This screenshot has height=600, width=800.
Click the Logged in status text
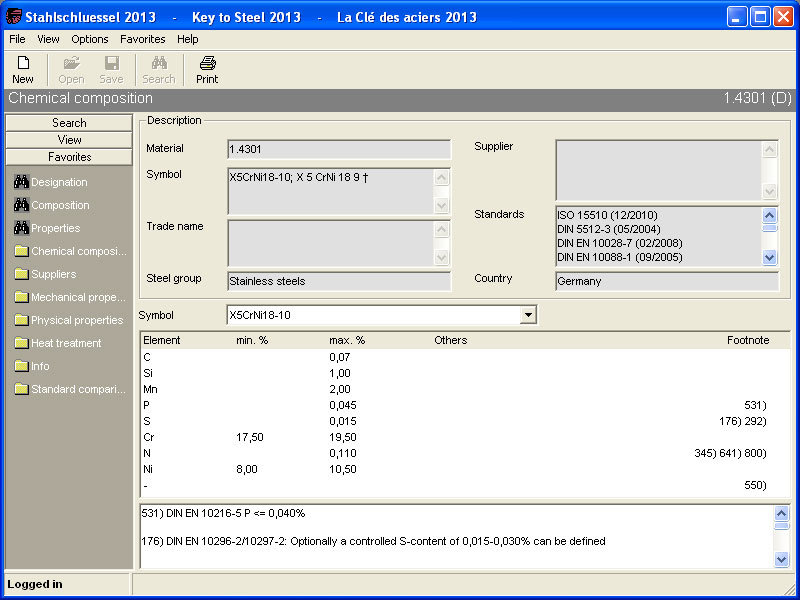[35, 584]
